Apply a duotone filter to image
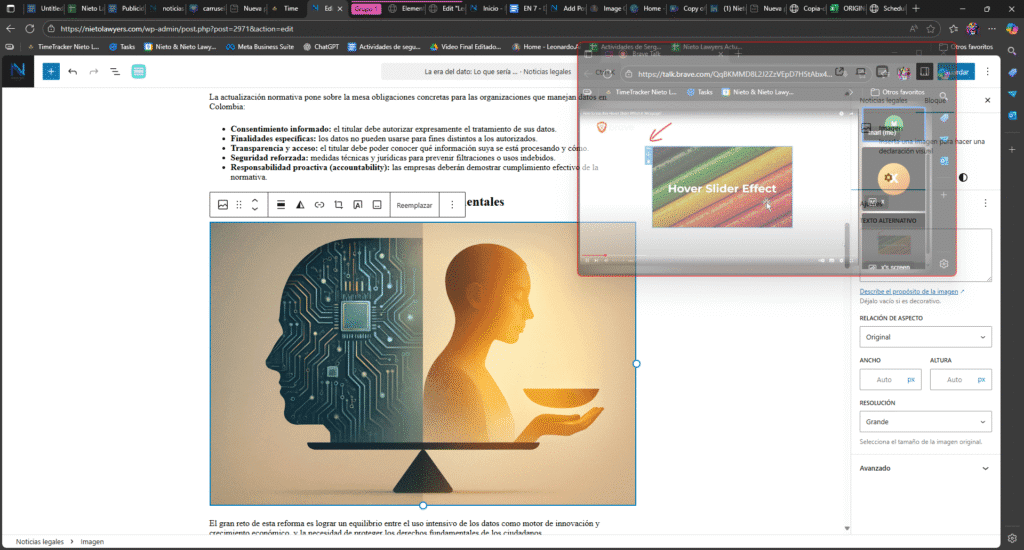1024x550 pixels. 300,205
